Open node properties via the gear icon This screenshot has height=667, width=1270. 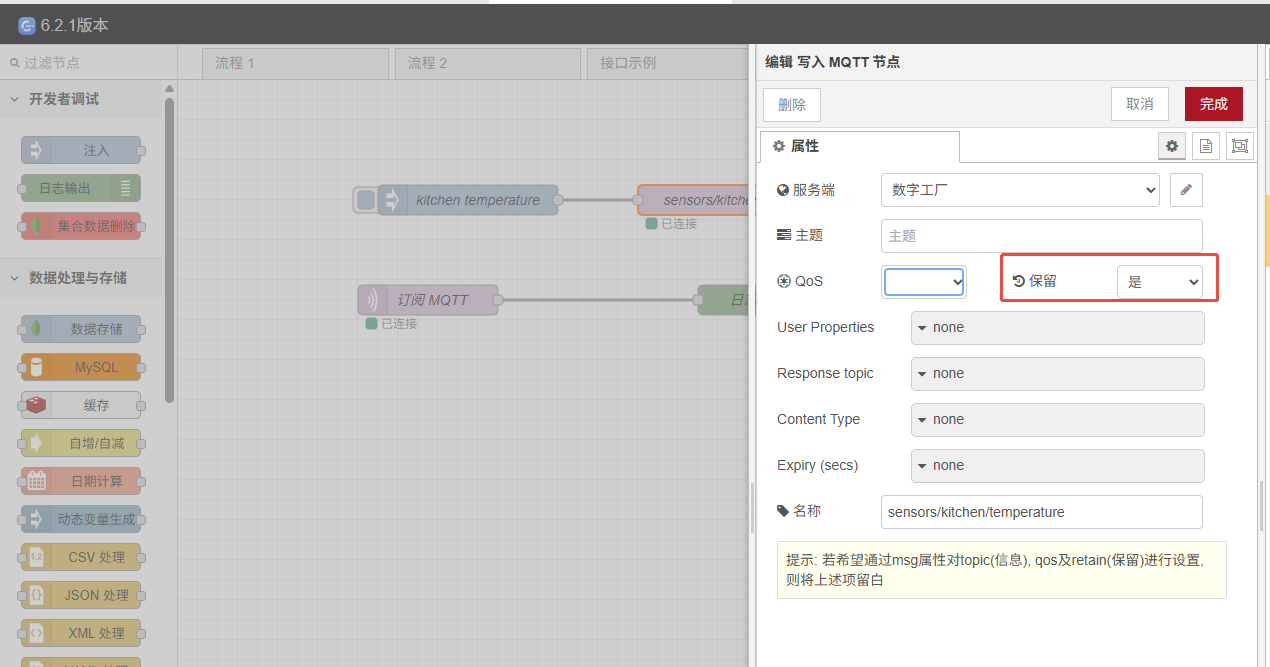pos(1171,145)
